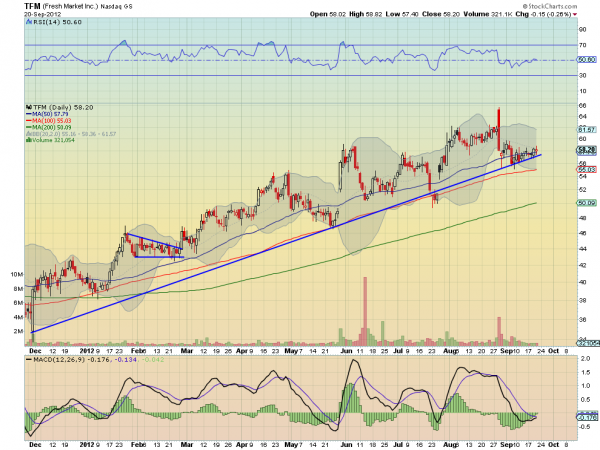This screenshot has width=600, height=450.
Task: Click the tallest red volume spike in June
Action: [365, 311]
